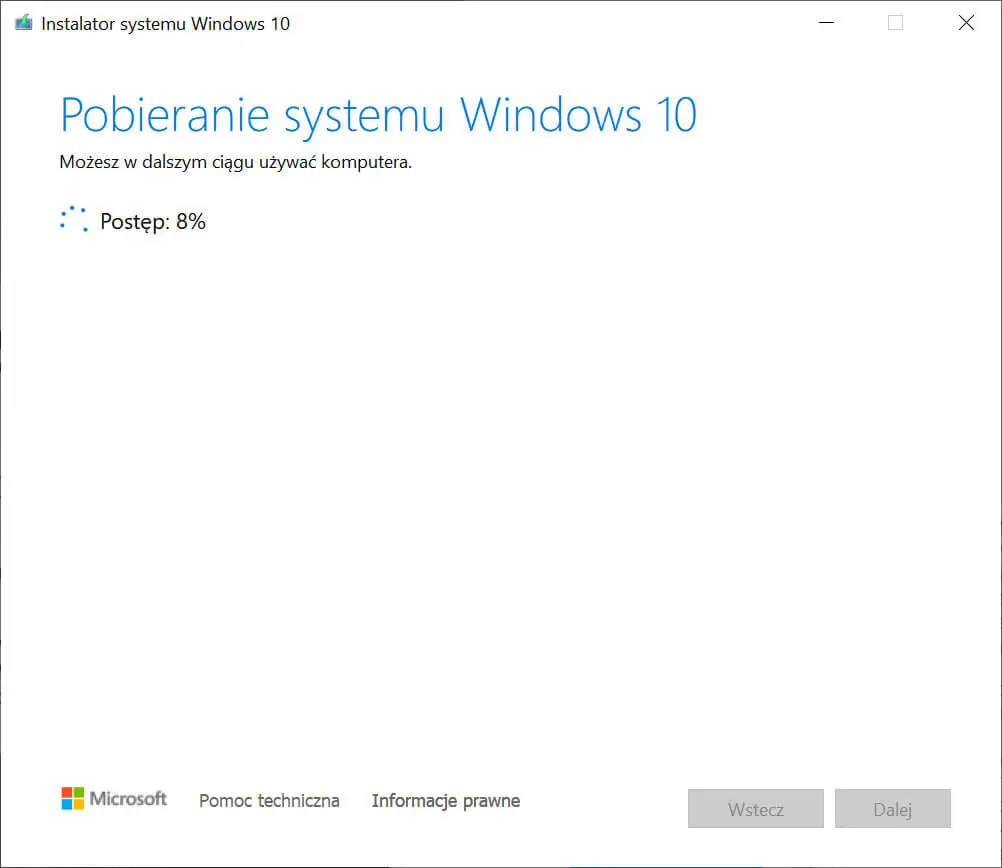Screen dimensions: 1002x868
Task: Click the 'Instalator systemu Windows 10' window title
Action: (x=165, y=24)
